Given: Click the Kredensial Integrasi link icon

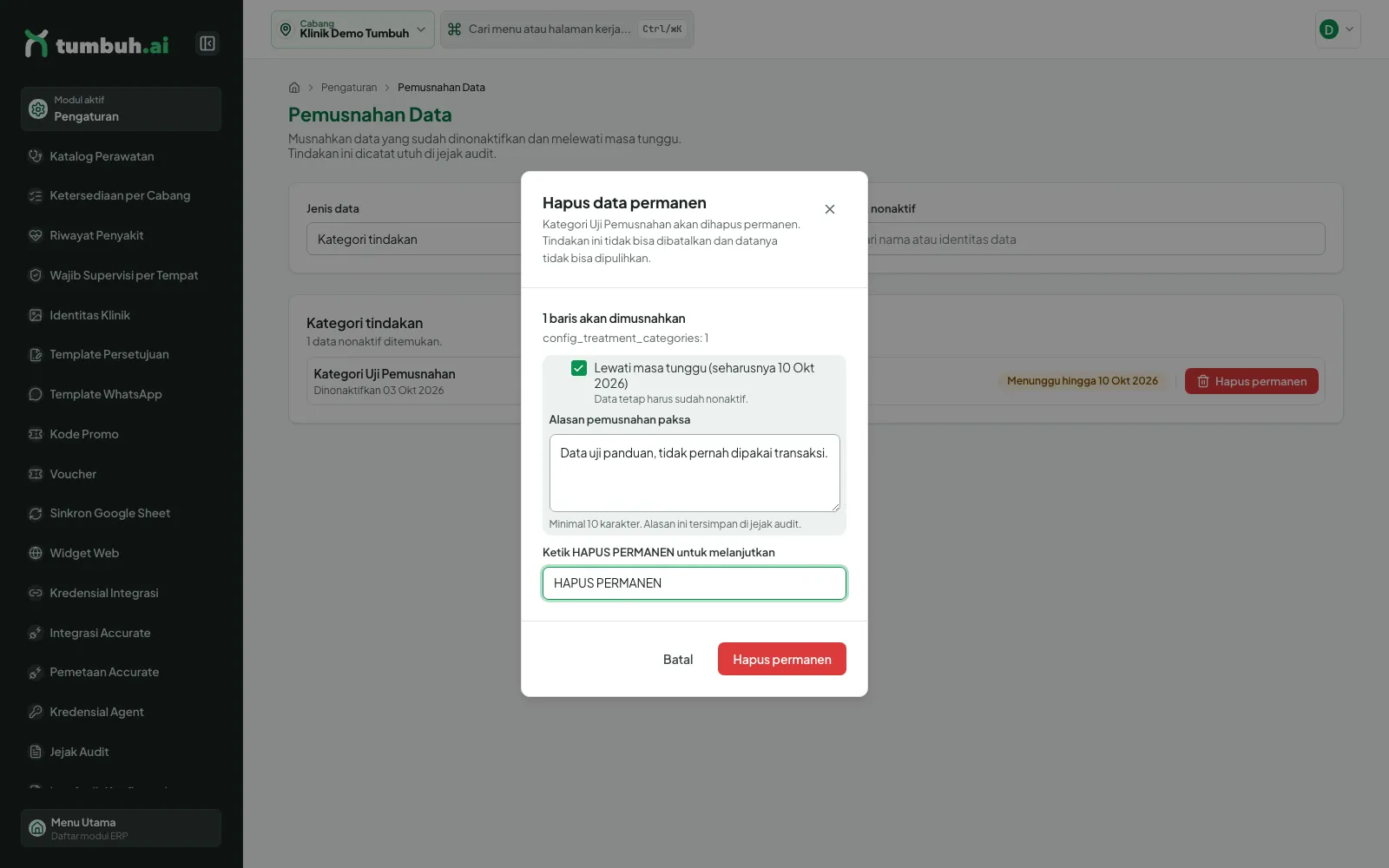Looking at the screenshot, I should [36, 593].
